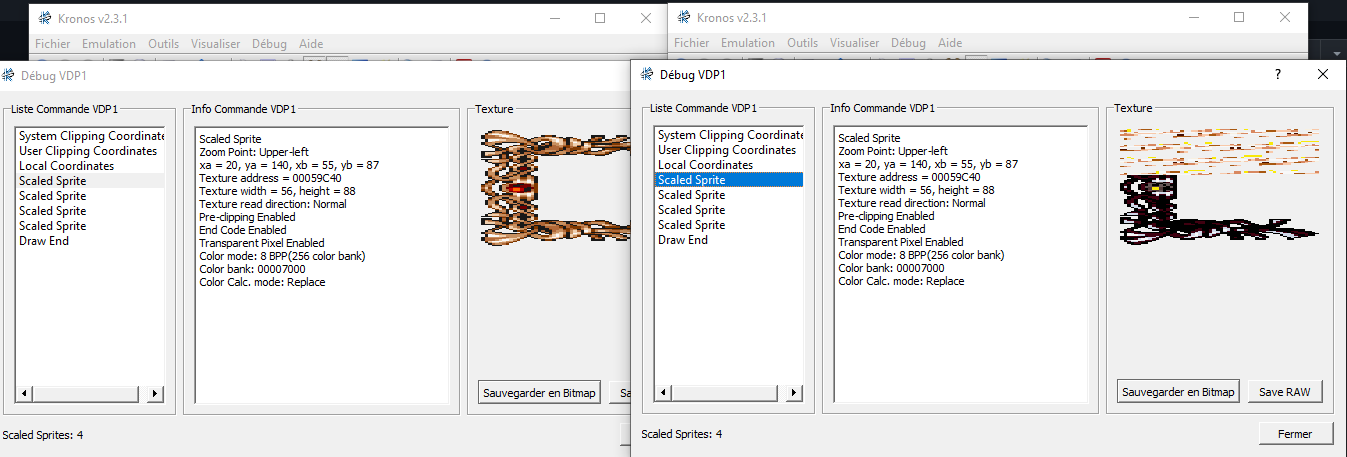Open Aide menu in right Kronos window

pos(950,43)
